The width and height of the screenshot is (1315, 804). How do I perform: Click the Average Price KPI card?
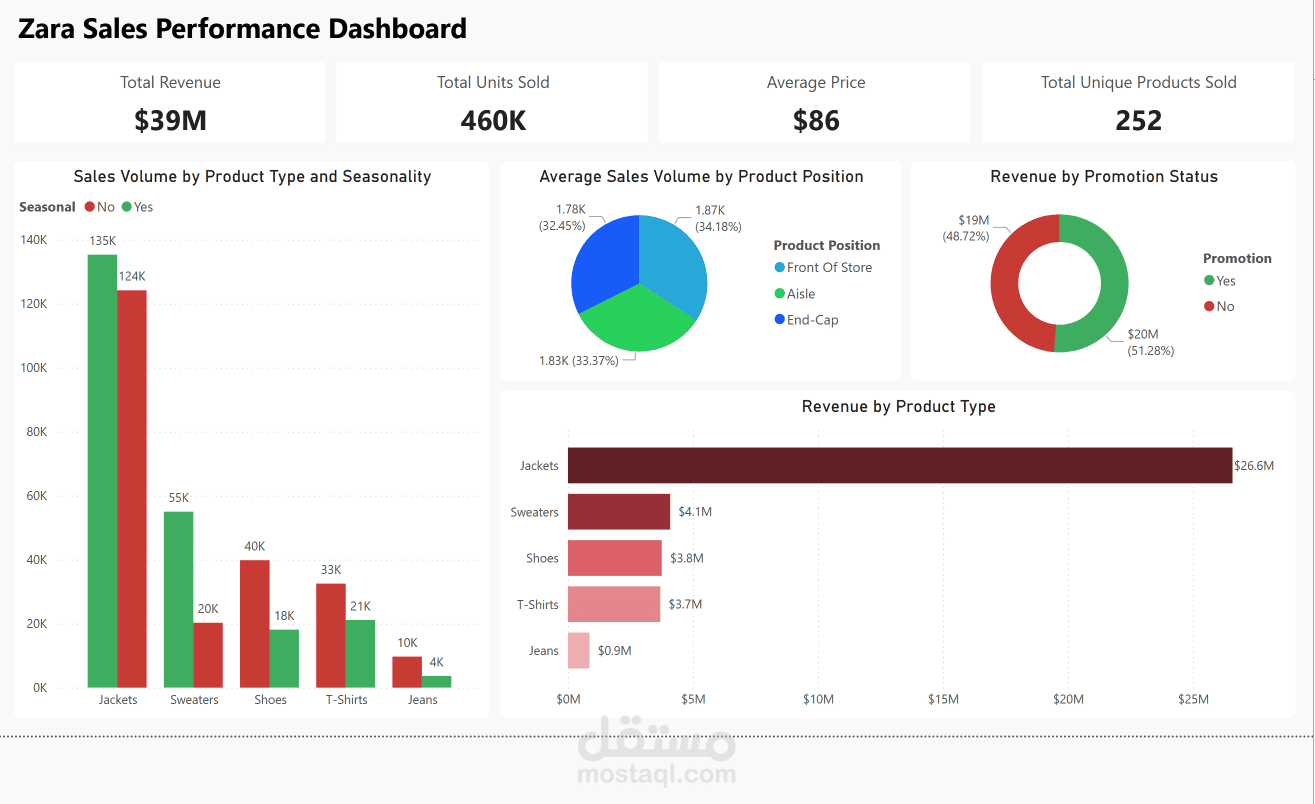(x=814, y=102)
